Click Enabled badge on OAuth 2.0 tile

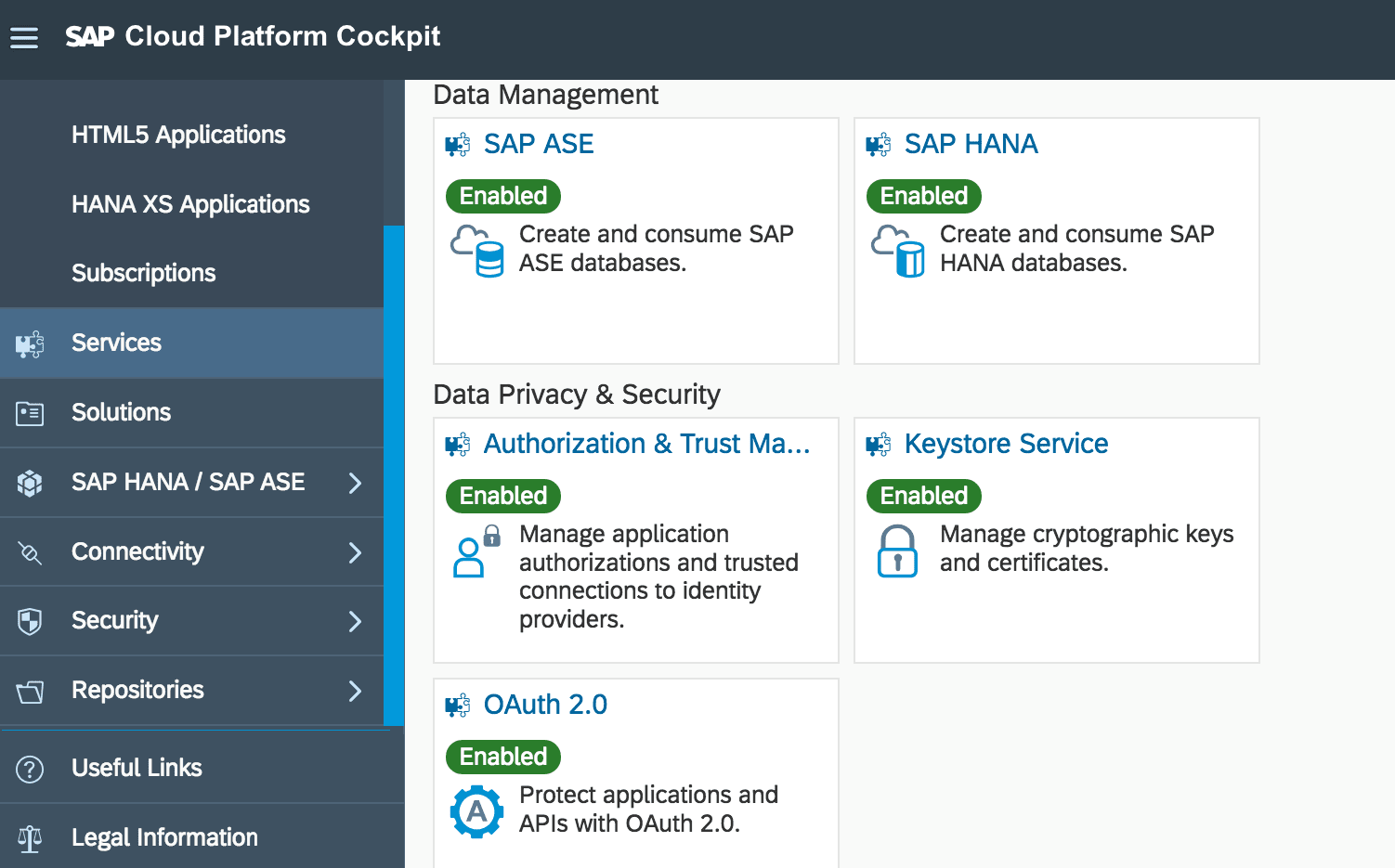(503, 757)
